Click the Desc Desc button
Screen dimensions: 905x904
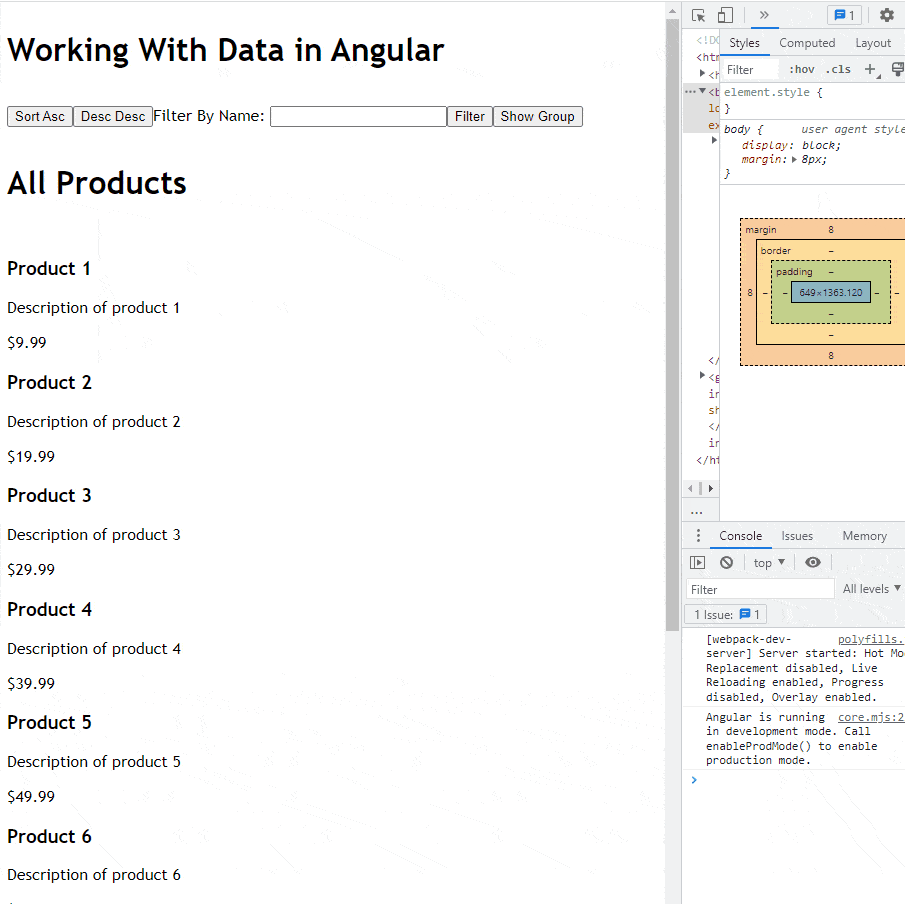pos(113,116)
